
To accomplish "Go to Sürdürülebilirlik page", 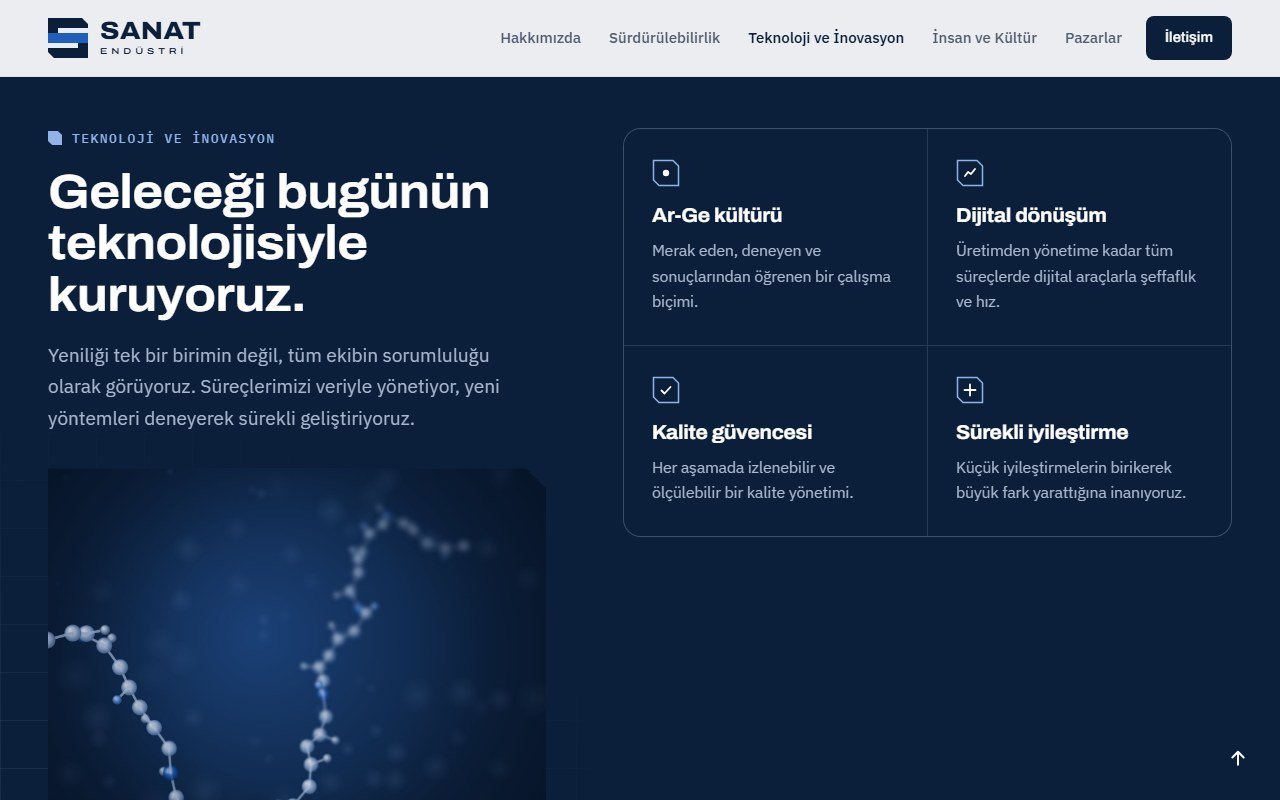I will (664, 38).
